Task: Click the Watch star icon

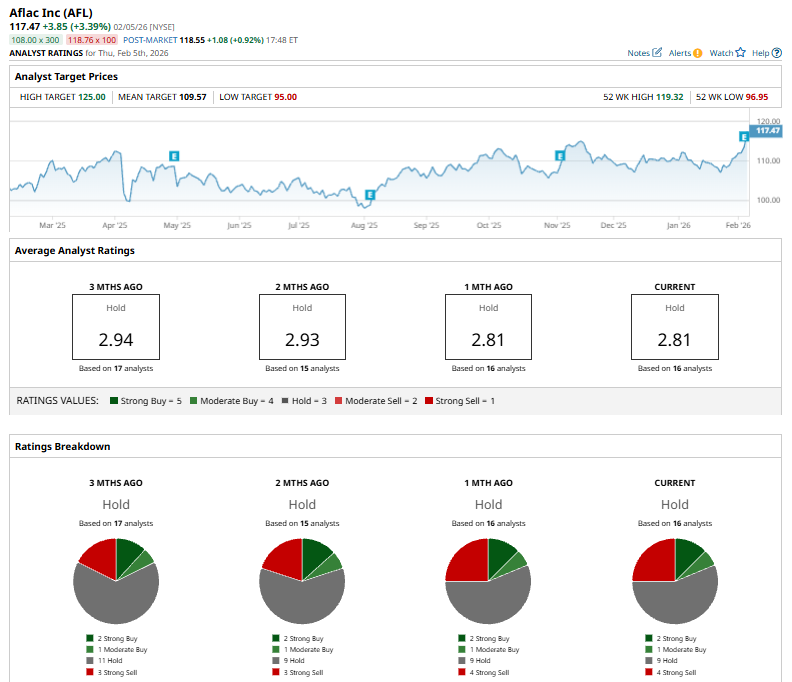Action: 740,53
